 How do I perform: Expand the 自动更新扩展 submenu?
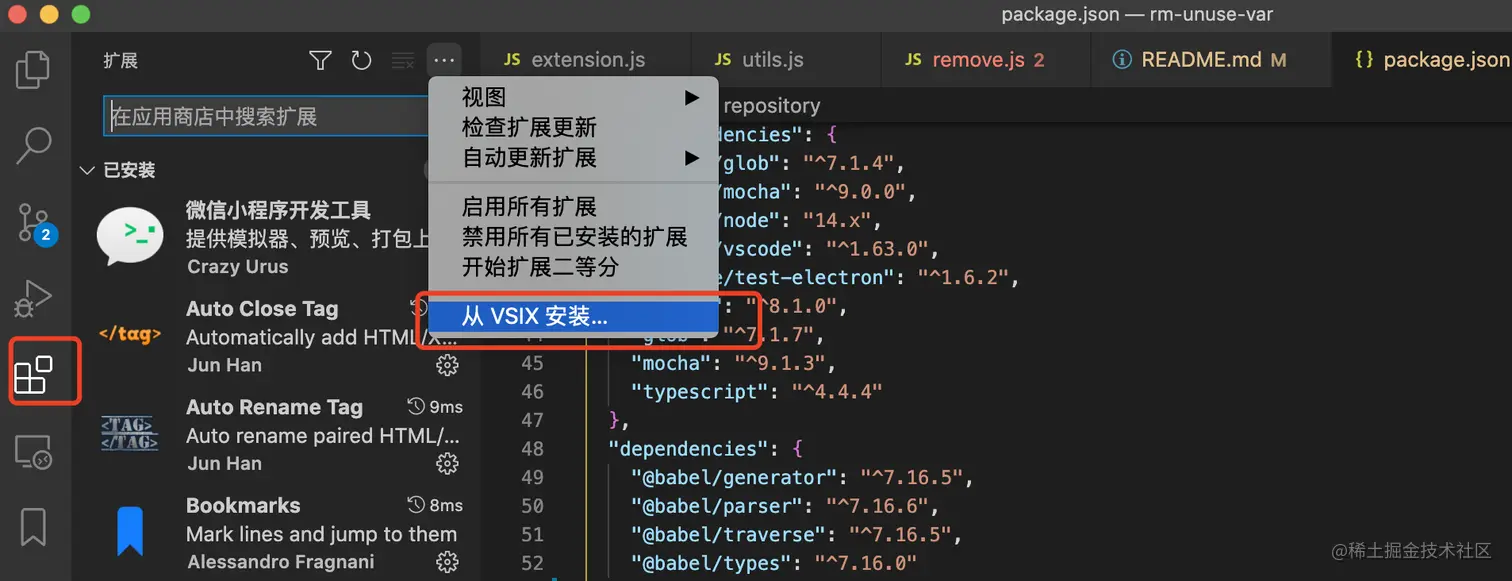[574, 157]
